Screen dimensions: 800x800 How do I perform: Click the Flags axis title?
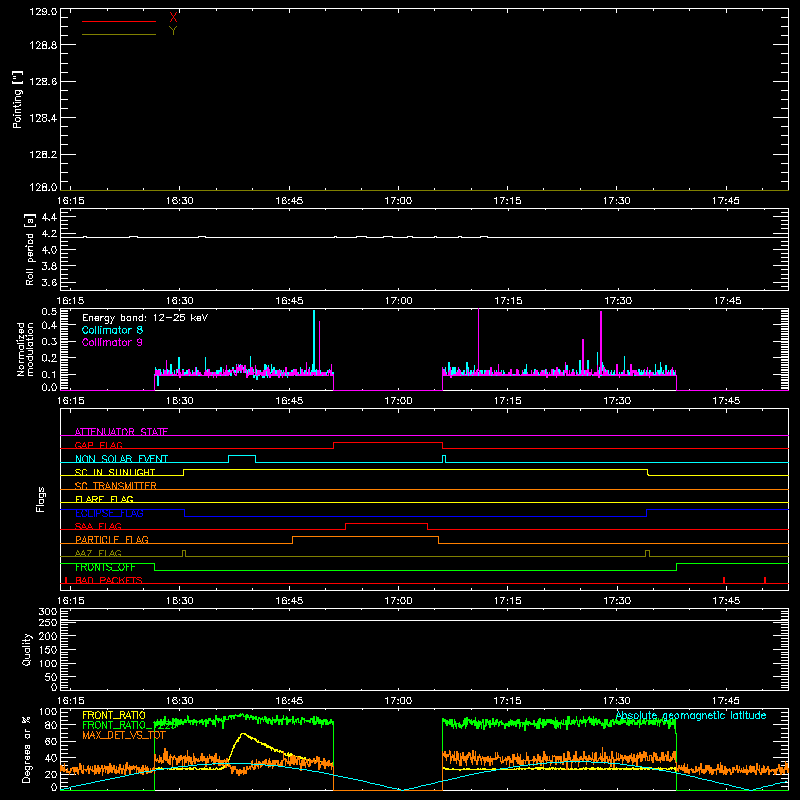(x=41, y=499)
